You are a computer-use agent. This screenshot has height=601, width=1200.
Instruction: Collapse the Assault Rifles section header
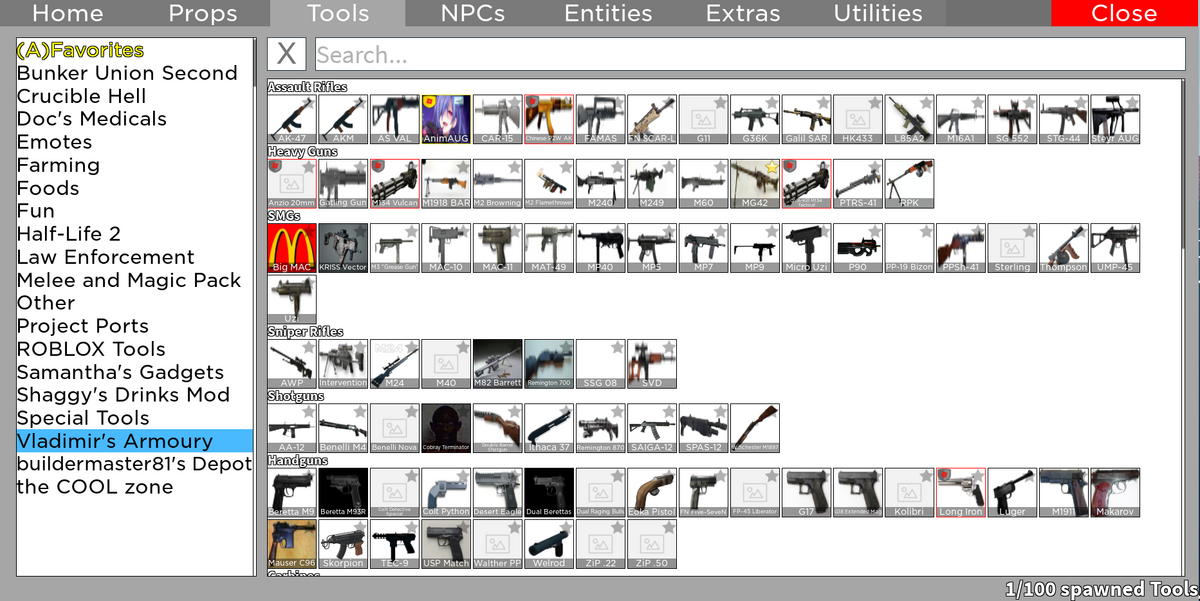tap(305, 87)
